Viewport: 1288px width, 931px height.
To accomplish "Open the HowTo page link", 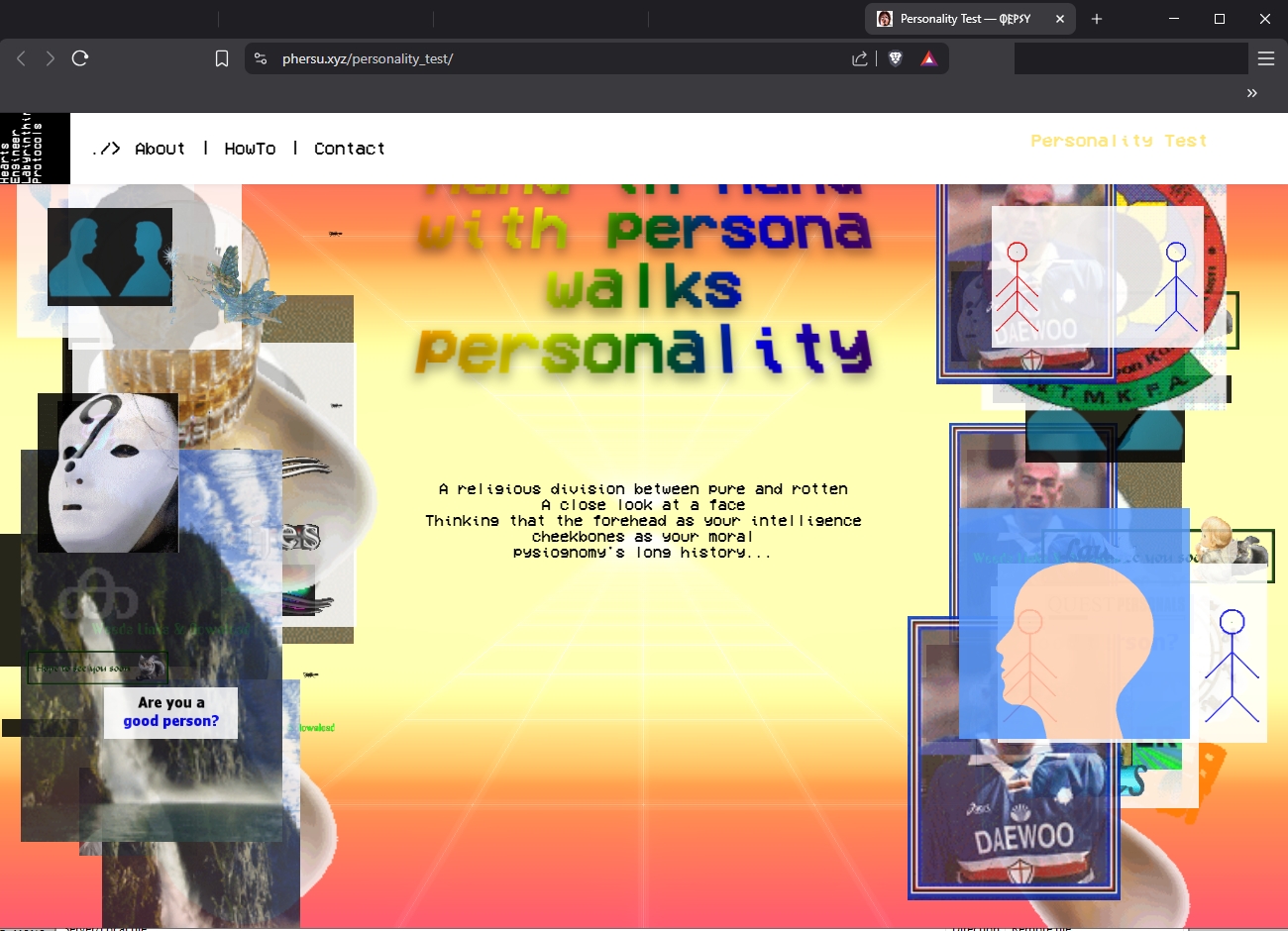I will point(250,149).
